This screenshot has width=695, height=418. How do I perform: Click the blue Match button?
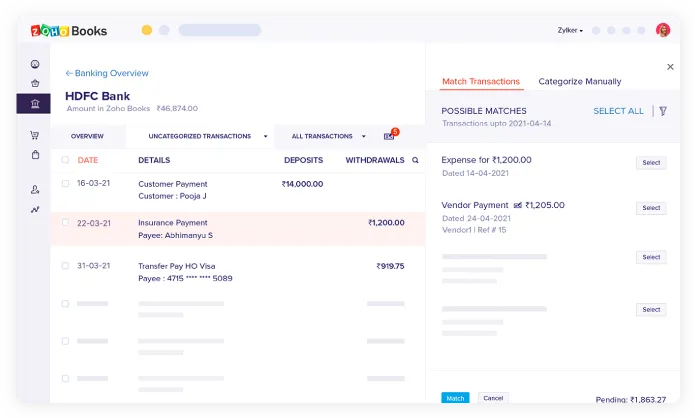455,398
